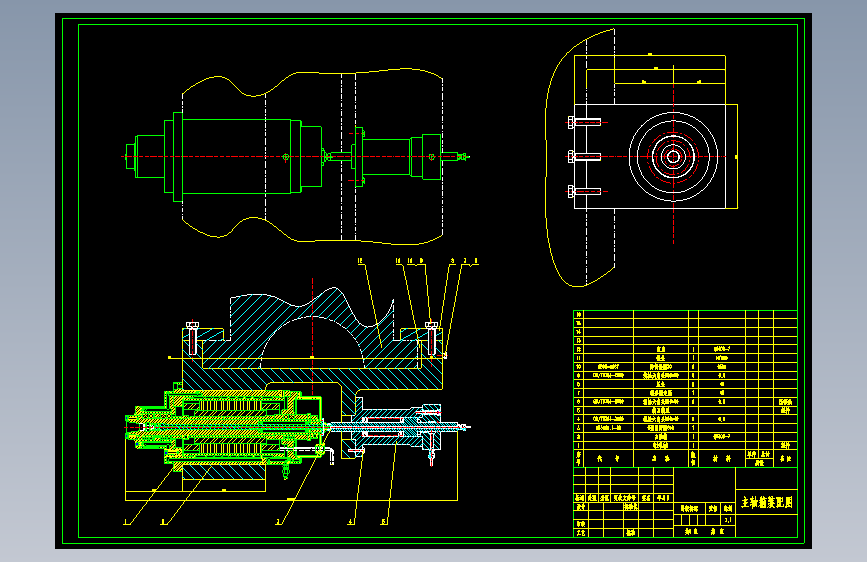Pick part balloon number 3 below section view
This screenshot has width=867, height=562.
tap(279, 522)
